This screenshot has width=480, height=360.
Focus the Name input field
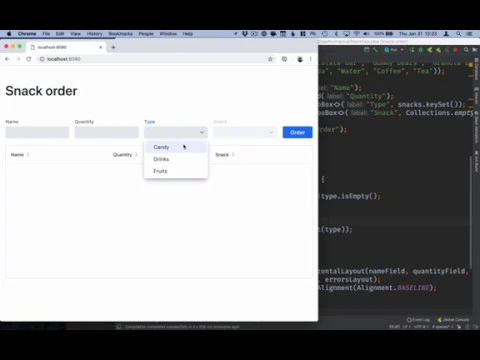click(37, 132)
